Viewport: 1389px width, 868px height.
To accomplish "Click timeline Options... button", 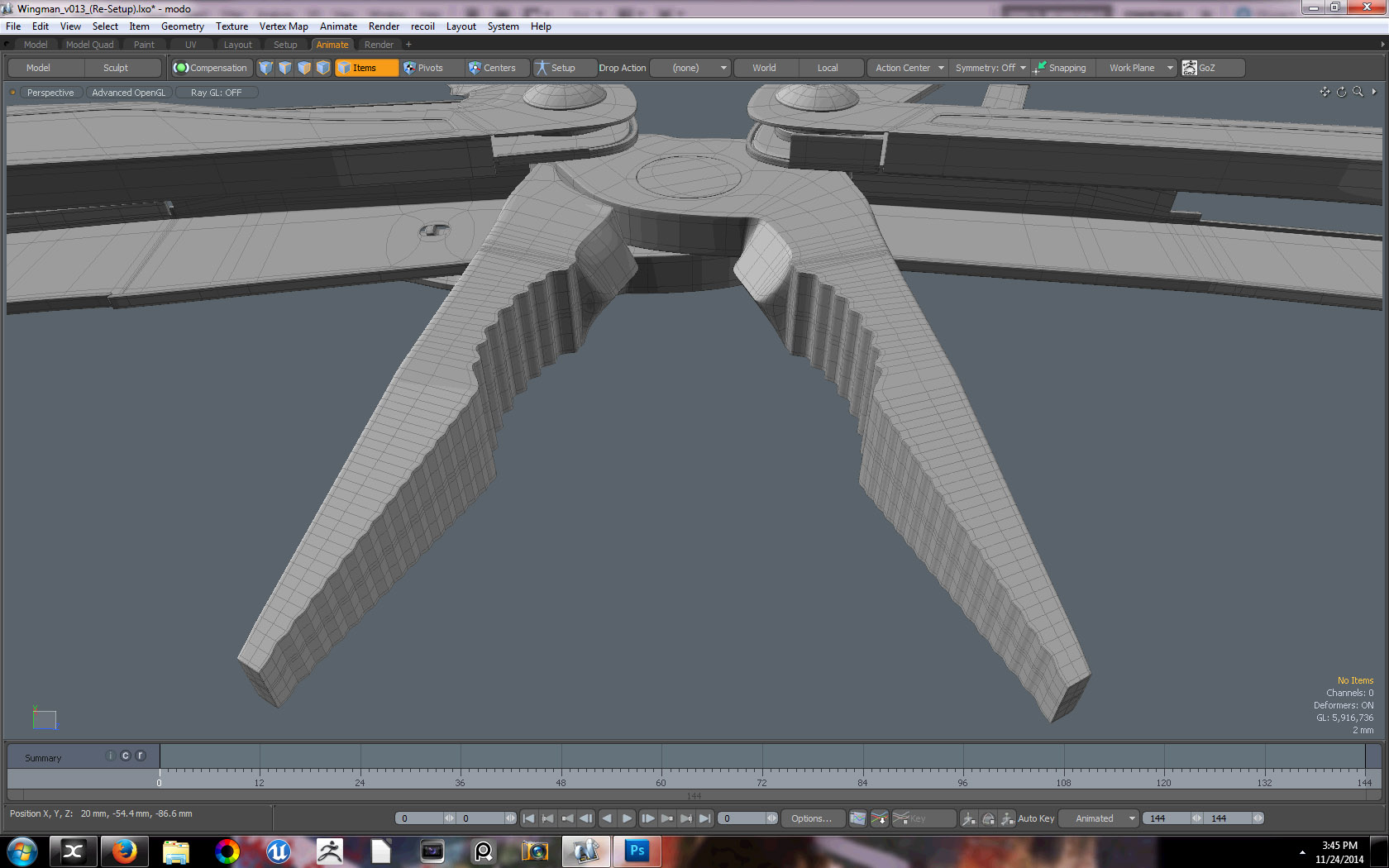I will (812, 818).
